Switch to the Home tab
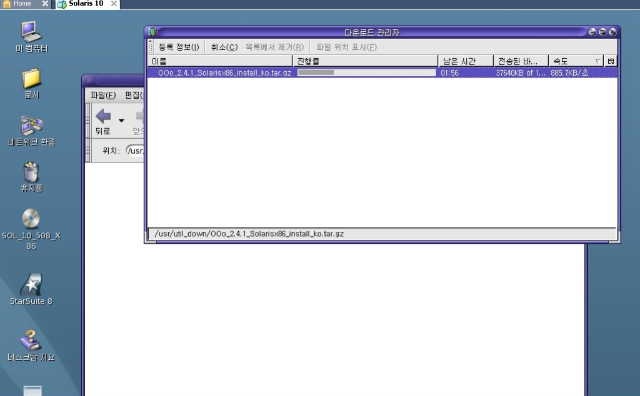640x396 pixels. [23, 4]
